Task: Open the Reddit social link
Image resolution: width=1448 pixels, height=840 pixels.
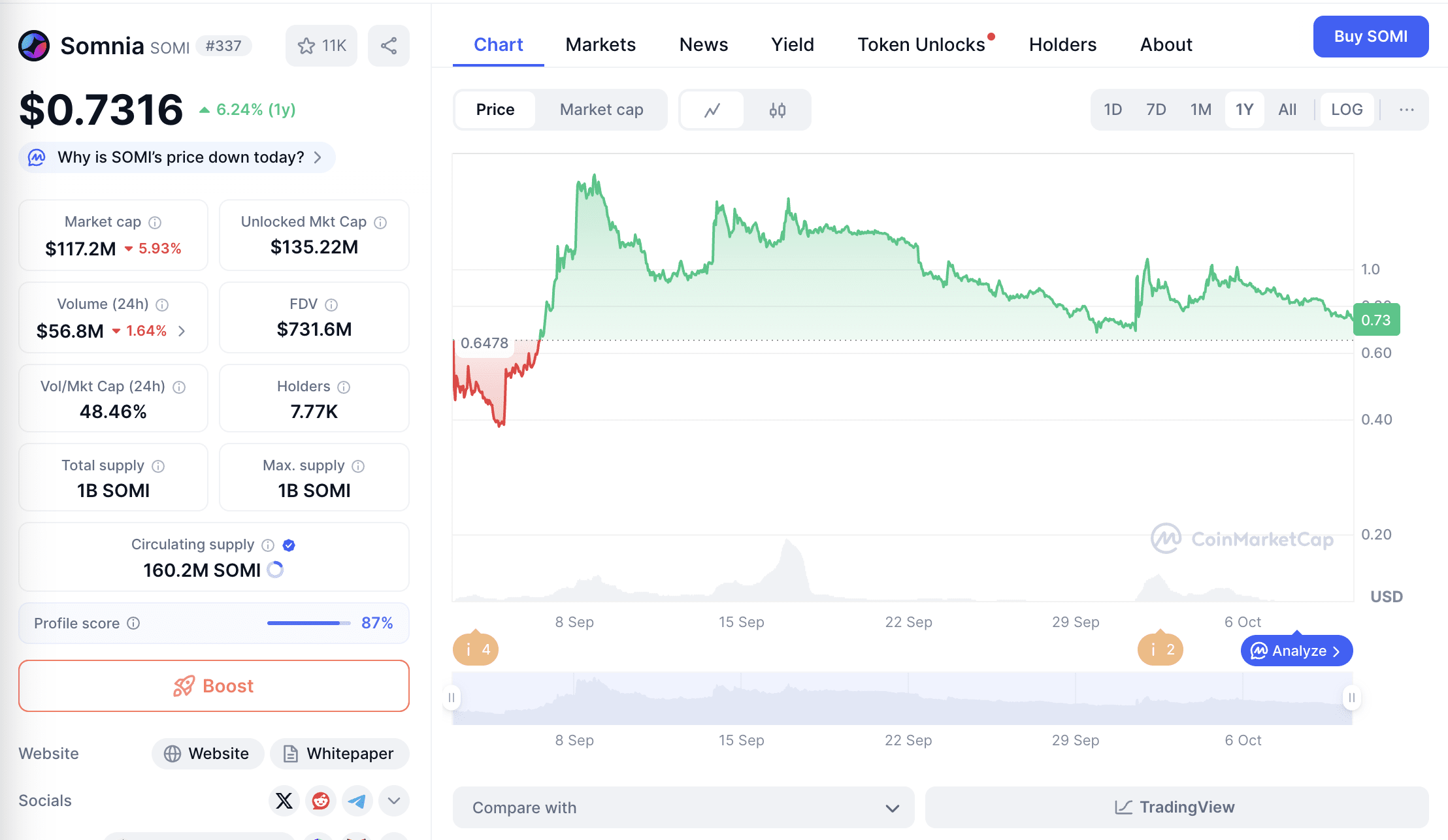Action: pos(321,801)
